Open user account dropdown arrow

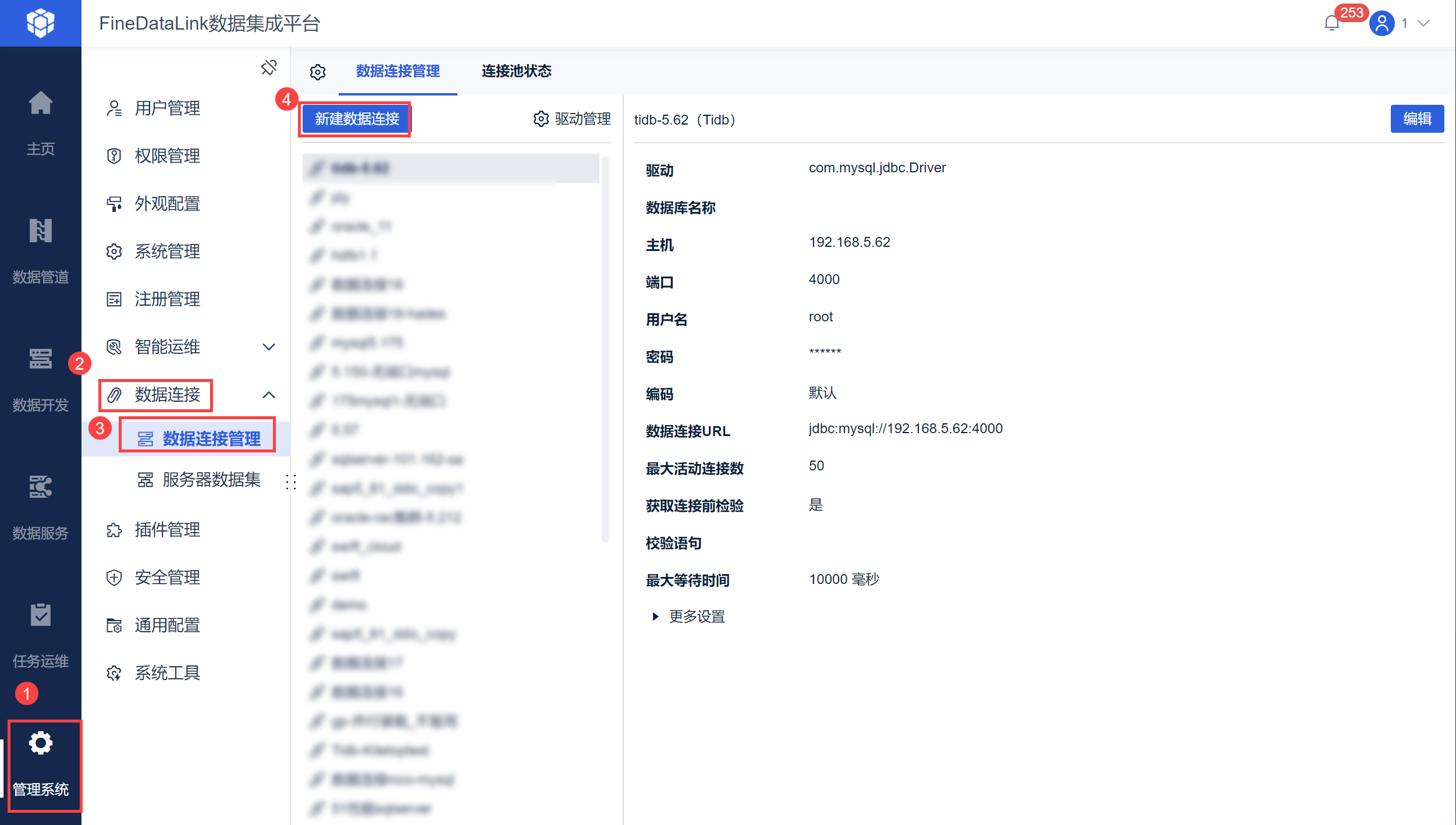click(x=1423, y=23)
